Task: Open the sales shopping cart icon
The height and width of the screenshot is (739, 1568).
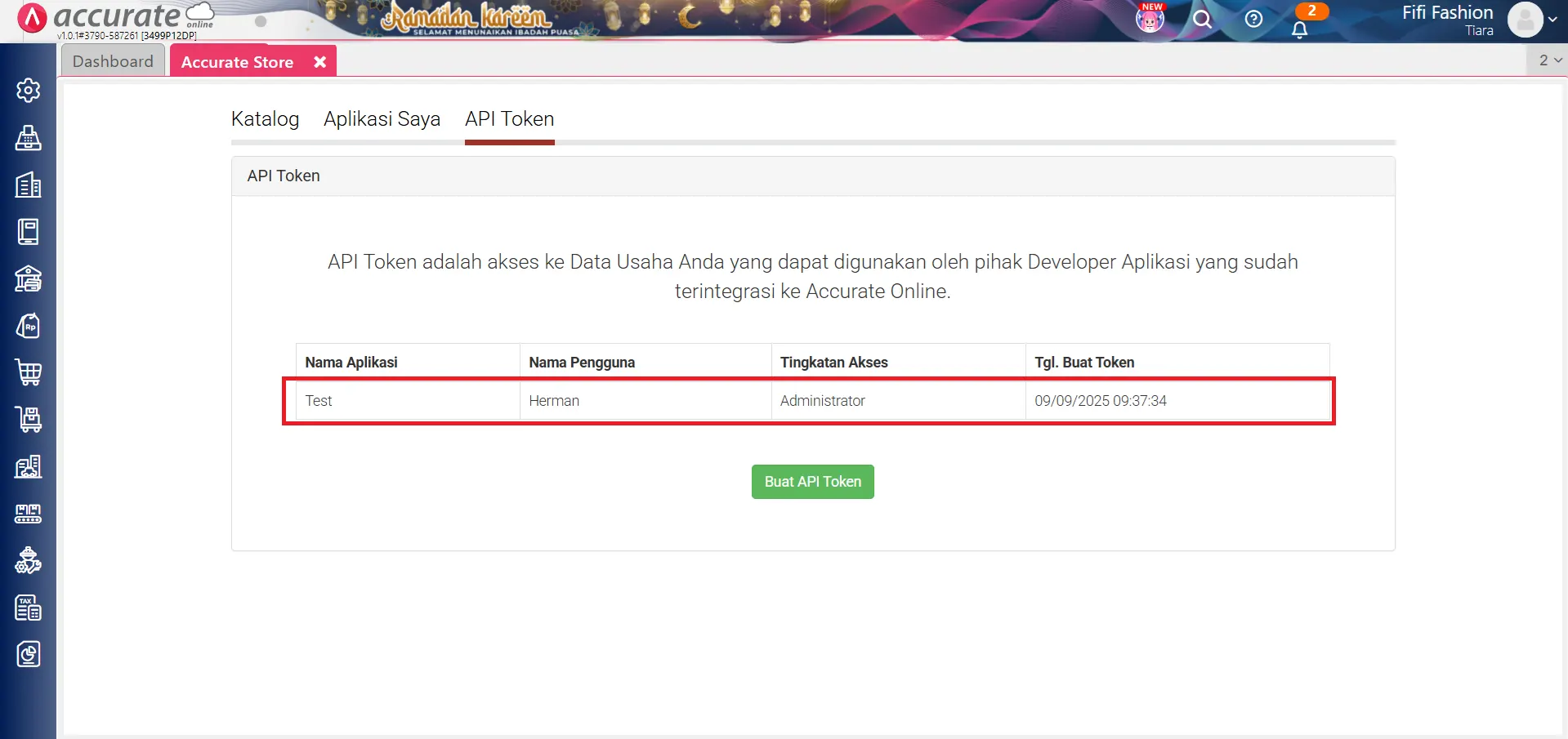Action: coord(29,373)
